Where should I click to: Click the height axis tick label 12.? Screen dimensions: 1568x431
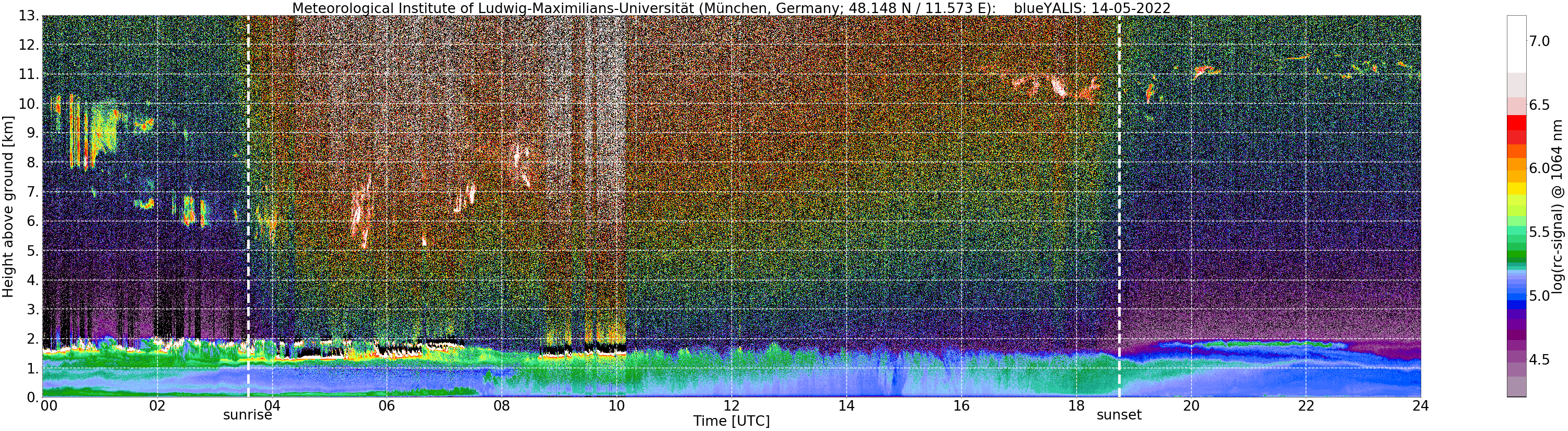(29, 45)
